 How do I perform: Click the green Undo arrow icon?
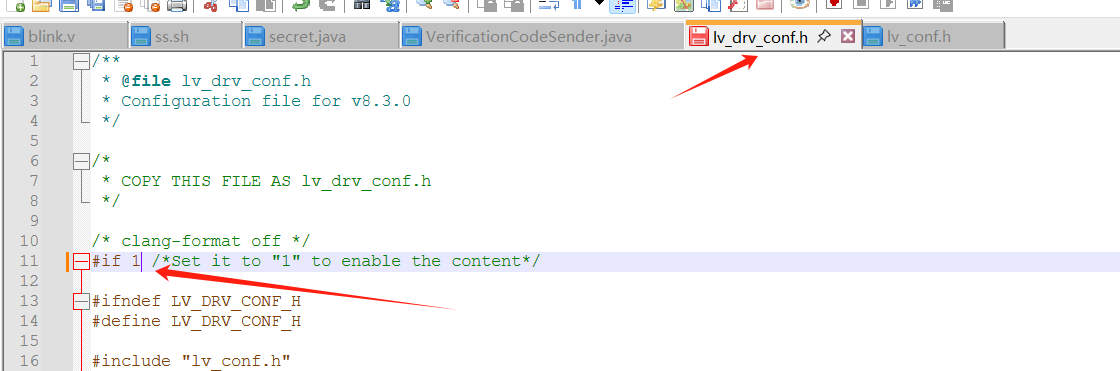tap(300, 6)
